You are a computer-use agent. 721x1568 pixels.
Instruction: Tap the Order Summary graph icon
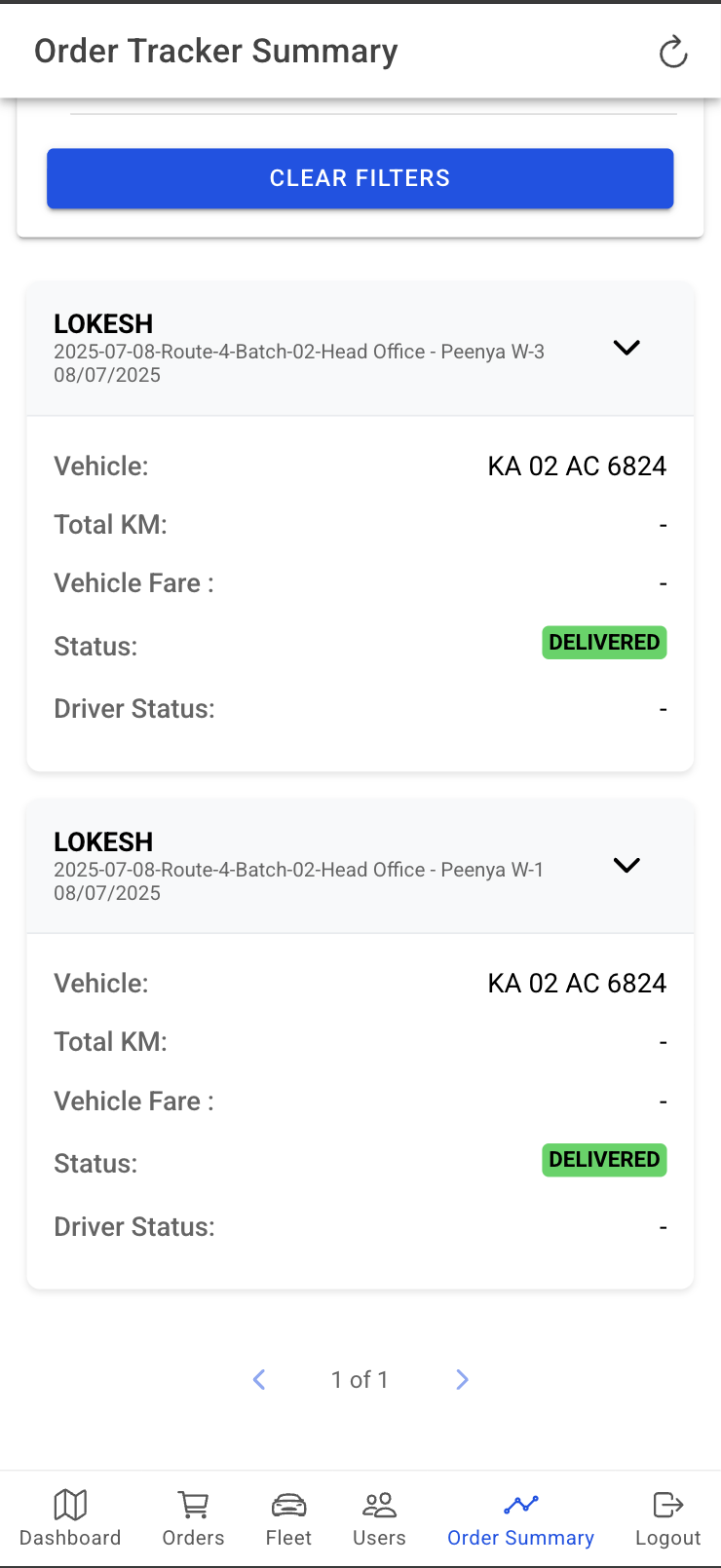click(x=520, y=1505)
